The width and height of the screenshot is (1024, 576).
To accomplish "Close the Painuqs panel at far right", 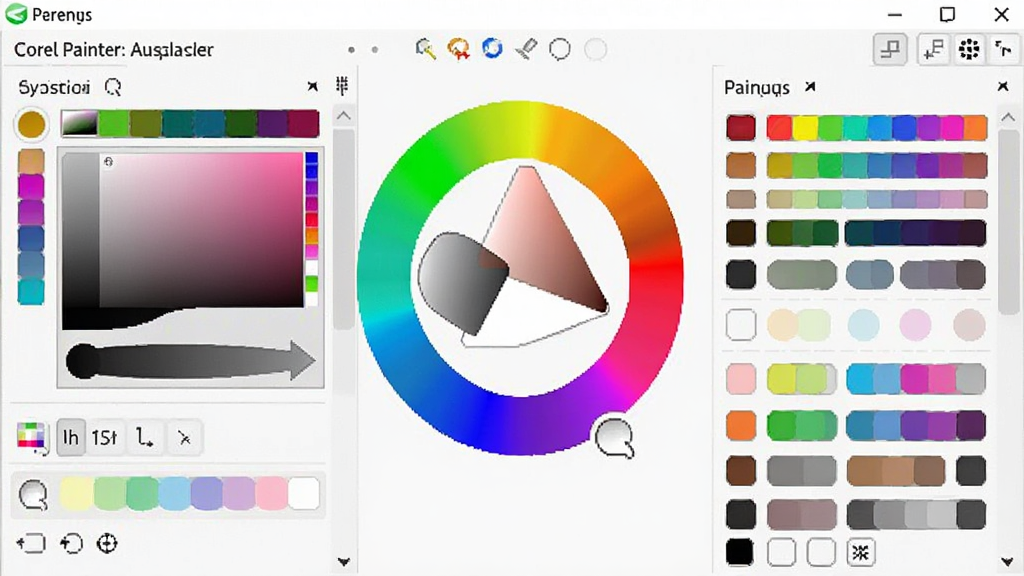I will (1003, 86).
